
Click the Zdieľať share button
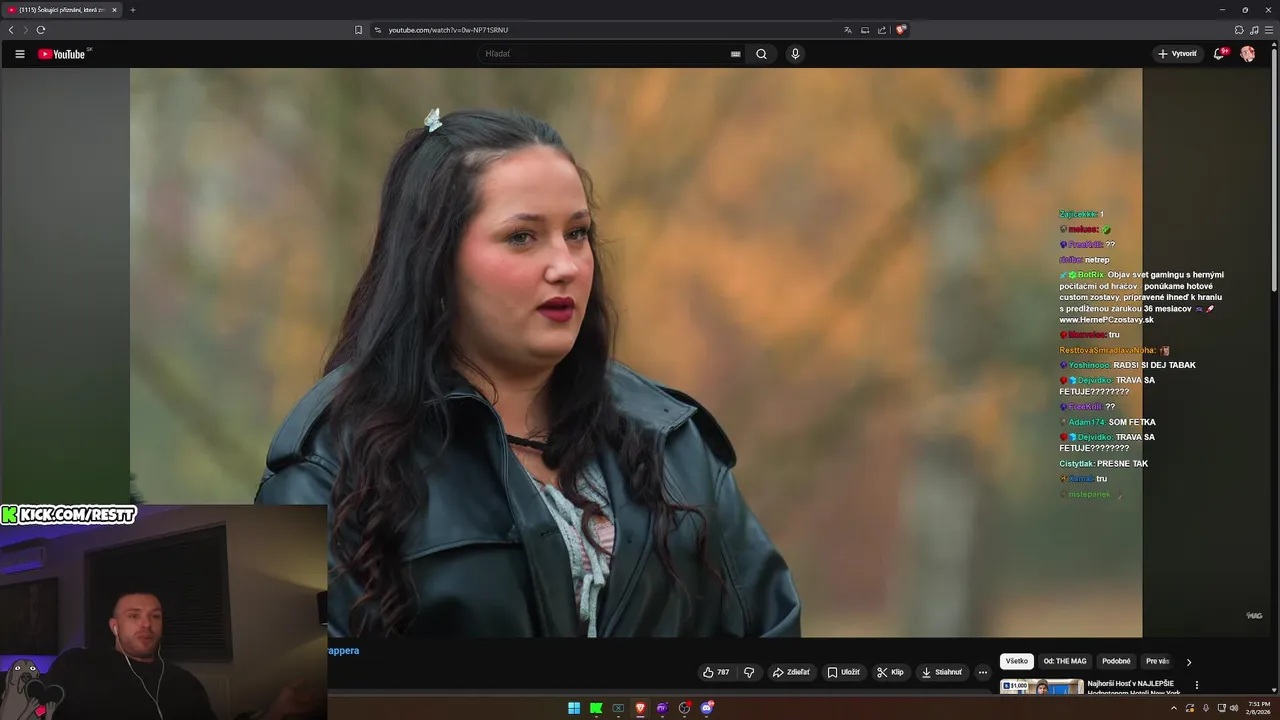click(791, 672)
